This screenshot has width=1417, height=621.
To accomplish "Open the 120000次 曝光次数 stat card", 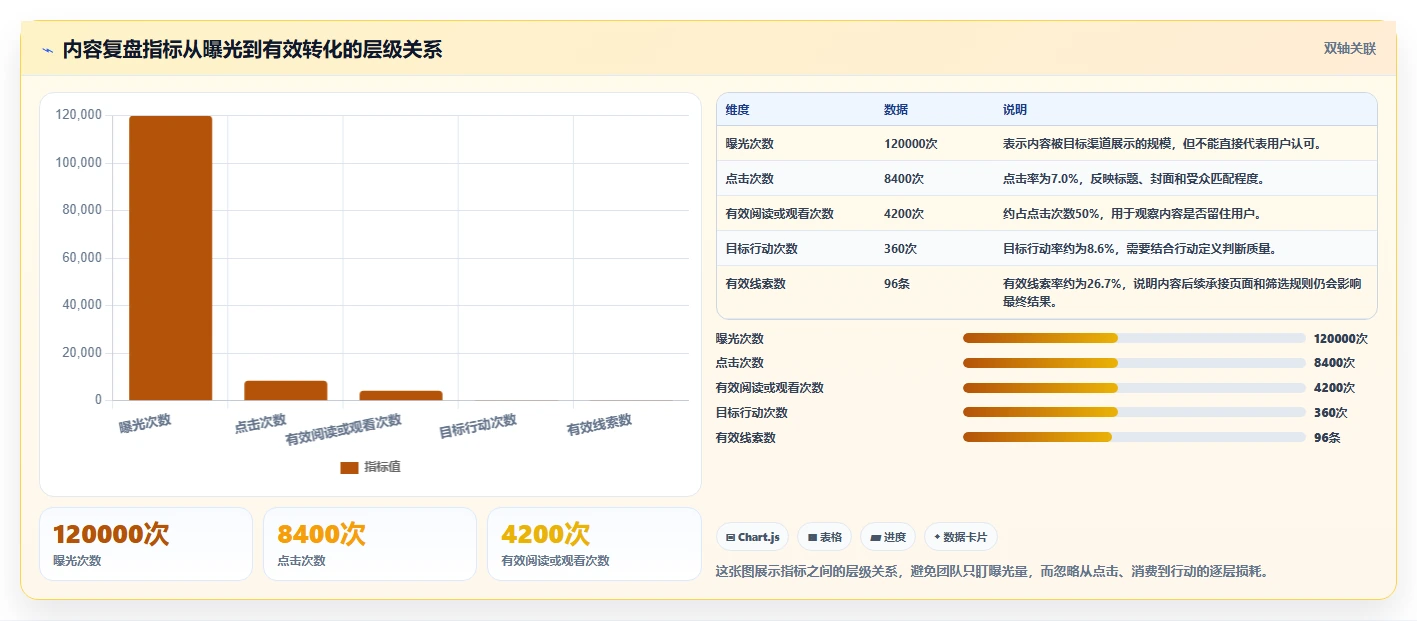I will 146,544.
